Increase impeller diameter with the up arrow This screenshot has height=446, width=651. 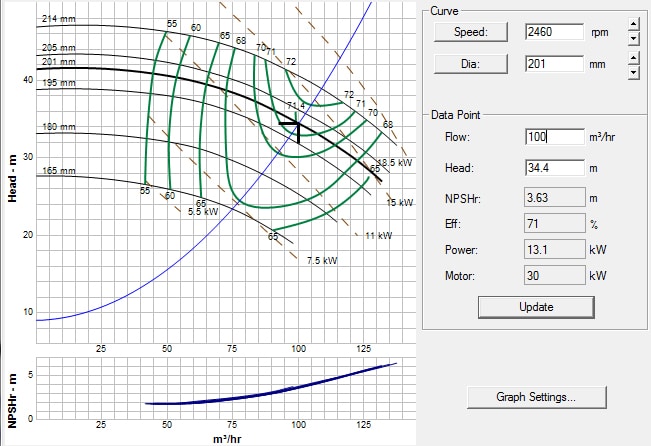tap(632, 57)
